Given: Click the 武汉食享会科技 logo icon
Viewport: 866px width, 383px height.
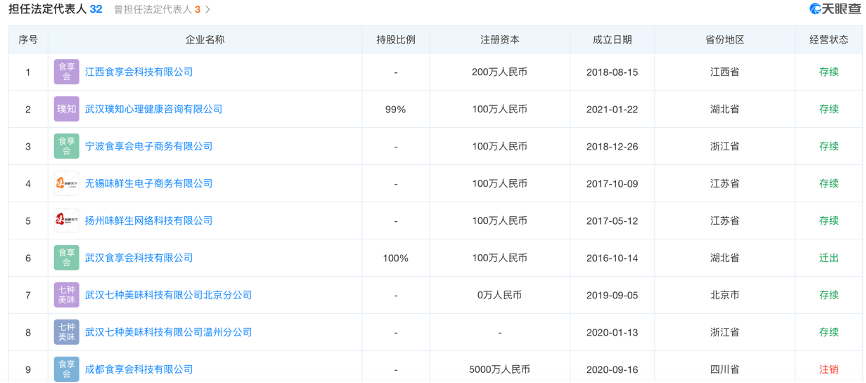Looking at the screenshot, I should coord(66,258).
